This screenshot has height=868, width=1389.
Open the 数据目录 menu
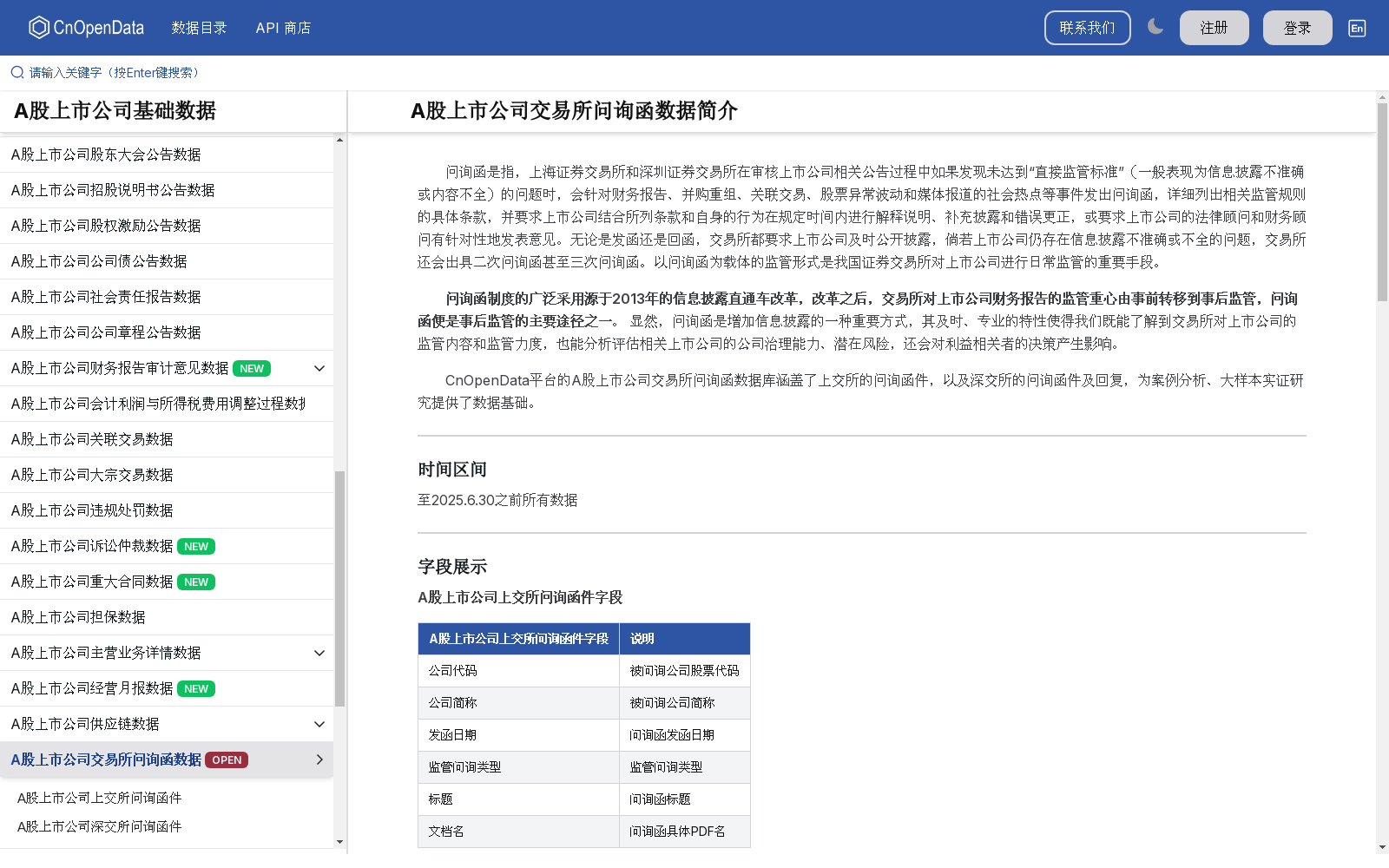pos(199,28)
